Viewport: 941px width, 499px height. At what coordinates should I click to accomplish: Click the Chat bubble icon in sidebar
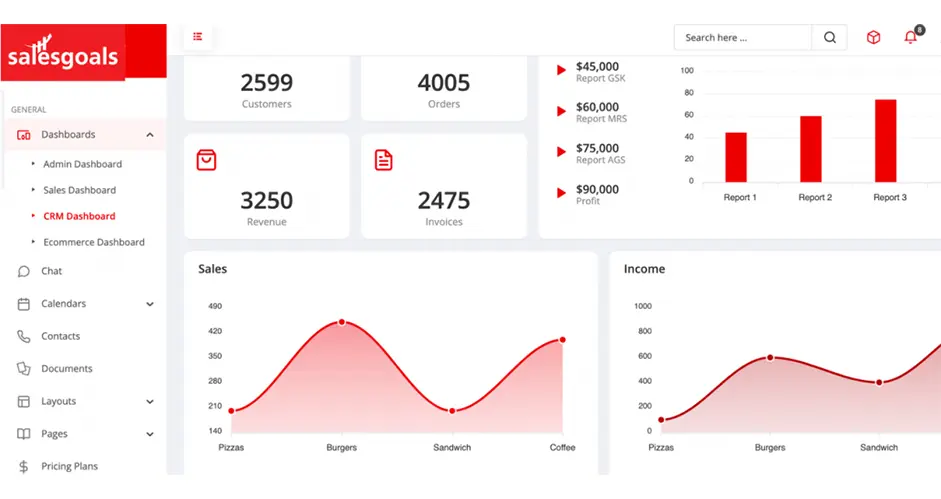(24, 271)
